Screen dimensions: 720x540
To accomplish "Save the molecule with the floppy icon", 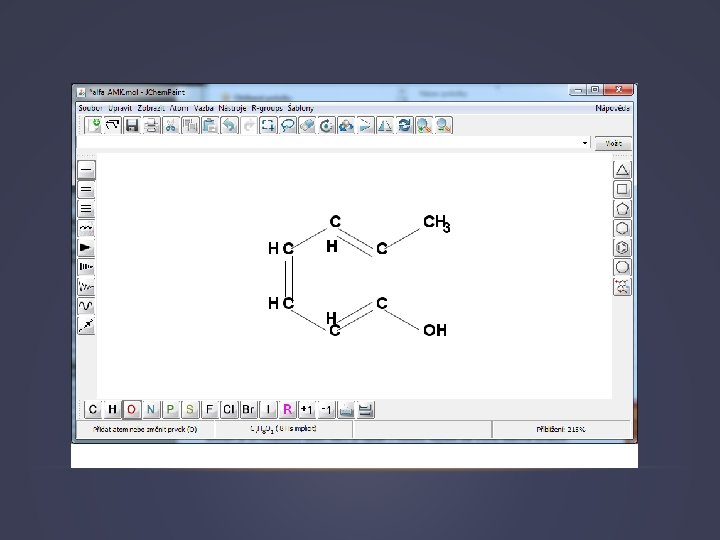I will tap(132, 125).
